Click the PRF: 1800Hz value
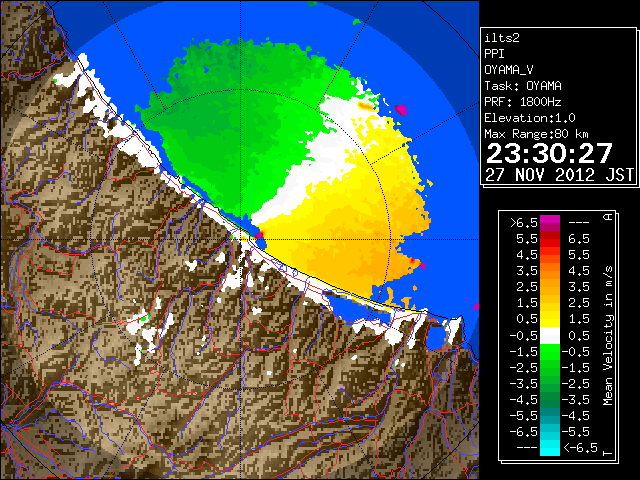 click(523, 102)
